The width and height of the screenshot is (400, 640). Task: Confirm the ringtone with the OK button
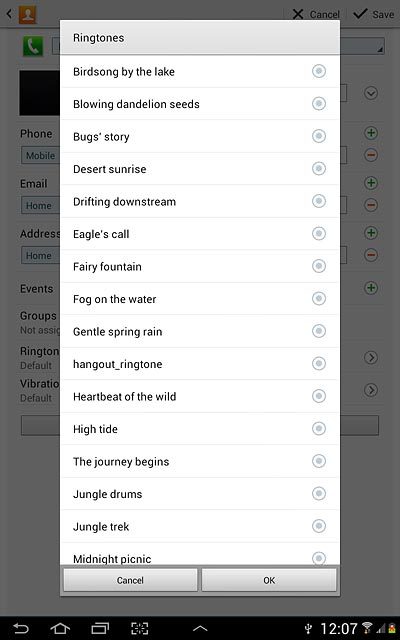[269, 580]
